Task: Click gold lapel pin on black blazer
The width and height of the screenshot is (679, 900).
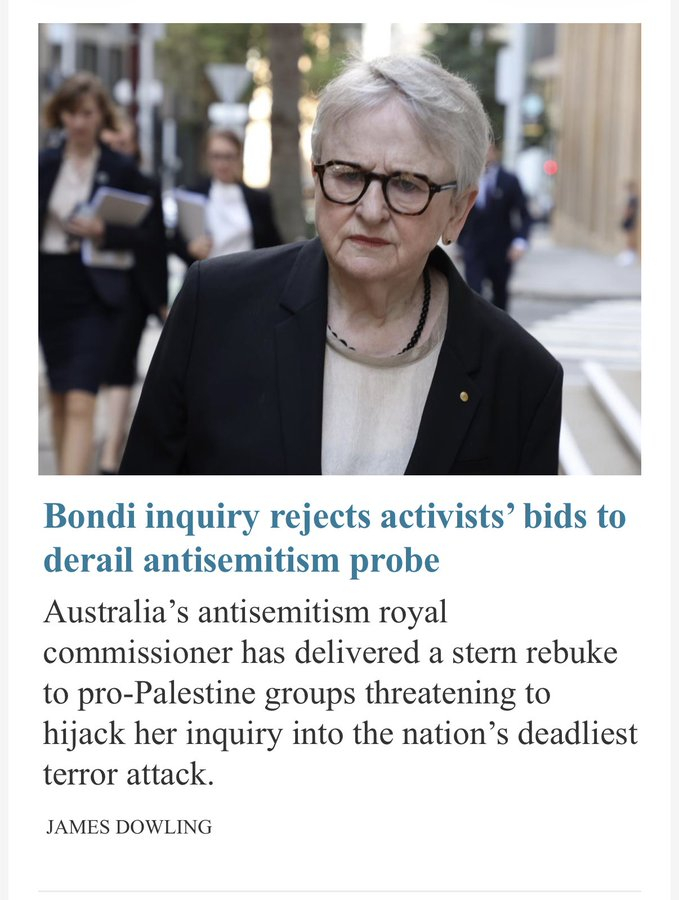Action: (464, 396)
